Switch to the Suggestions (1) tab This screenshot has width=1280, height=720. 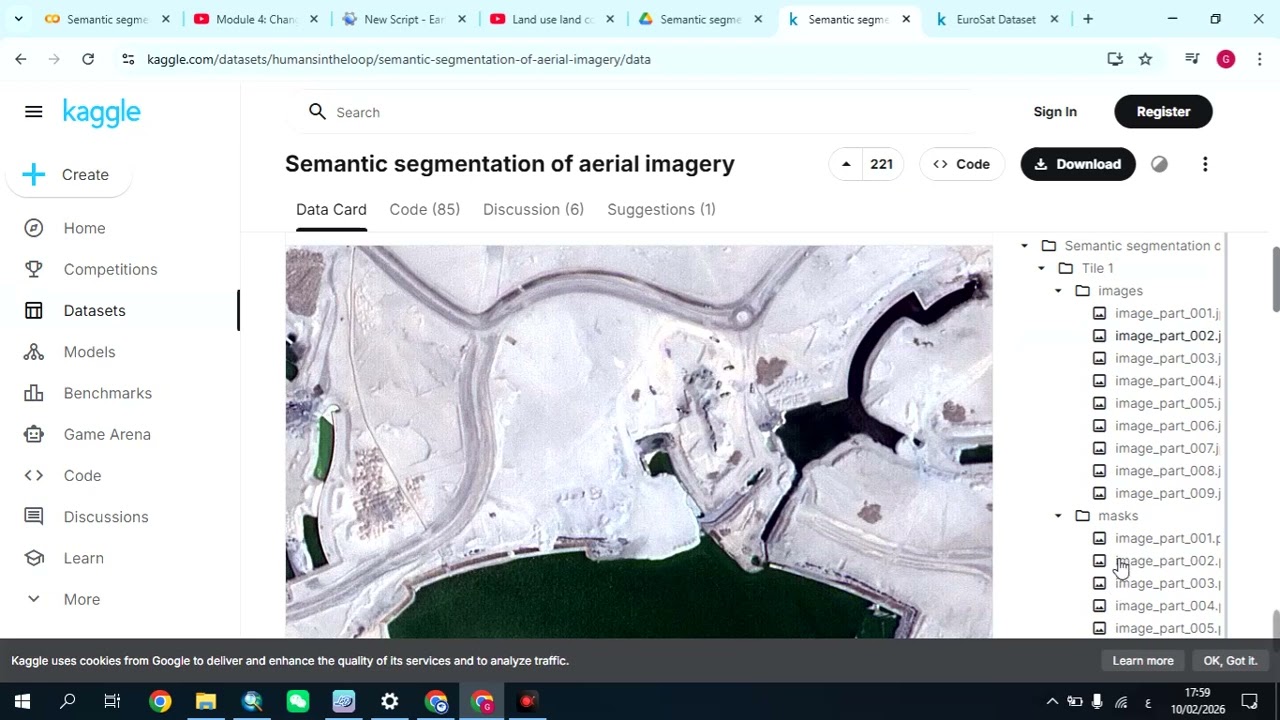pos(661,210)
